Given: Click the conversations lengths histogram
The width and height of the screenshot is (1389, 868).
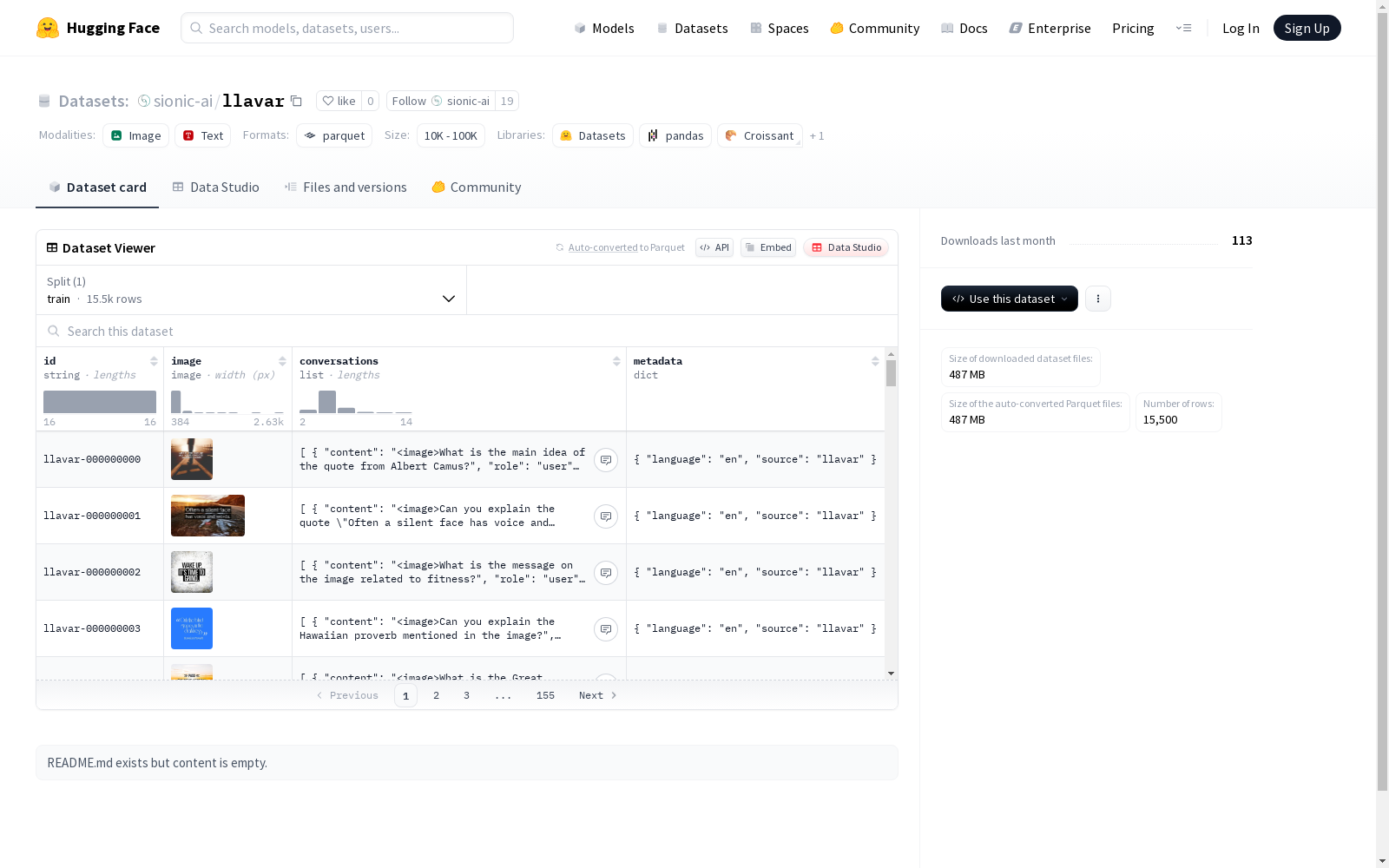Looking at the screenshot, I should point(356,402).
